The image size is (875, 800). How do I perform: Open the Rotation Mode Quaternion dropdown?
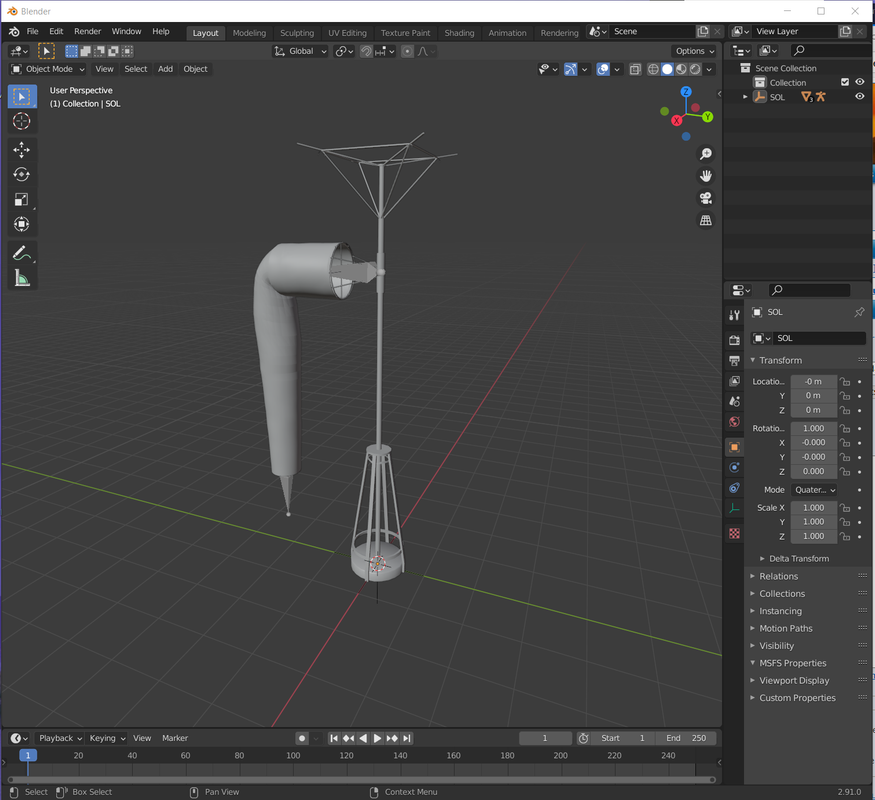click(x=814, y=490)
